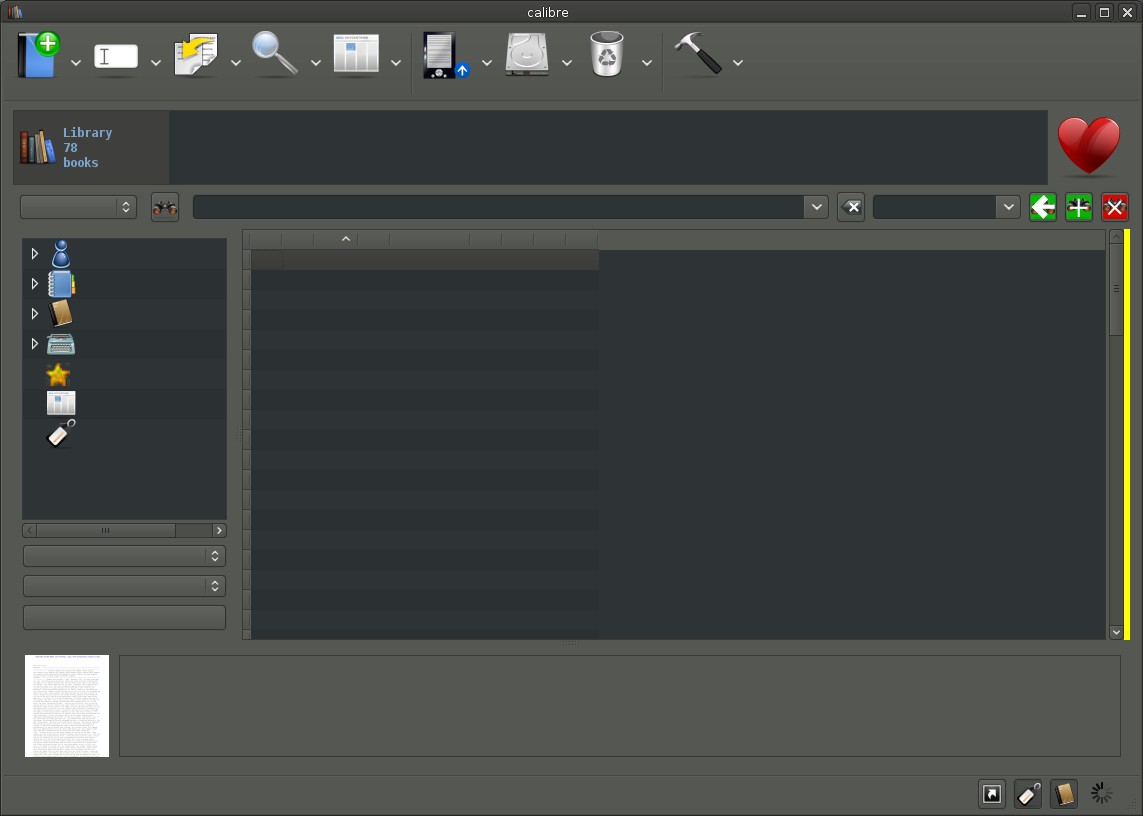Click the Remove books trash icon

coord(606,54)
